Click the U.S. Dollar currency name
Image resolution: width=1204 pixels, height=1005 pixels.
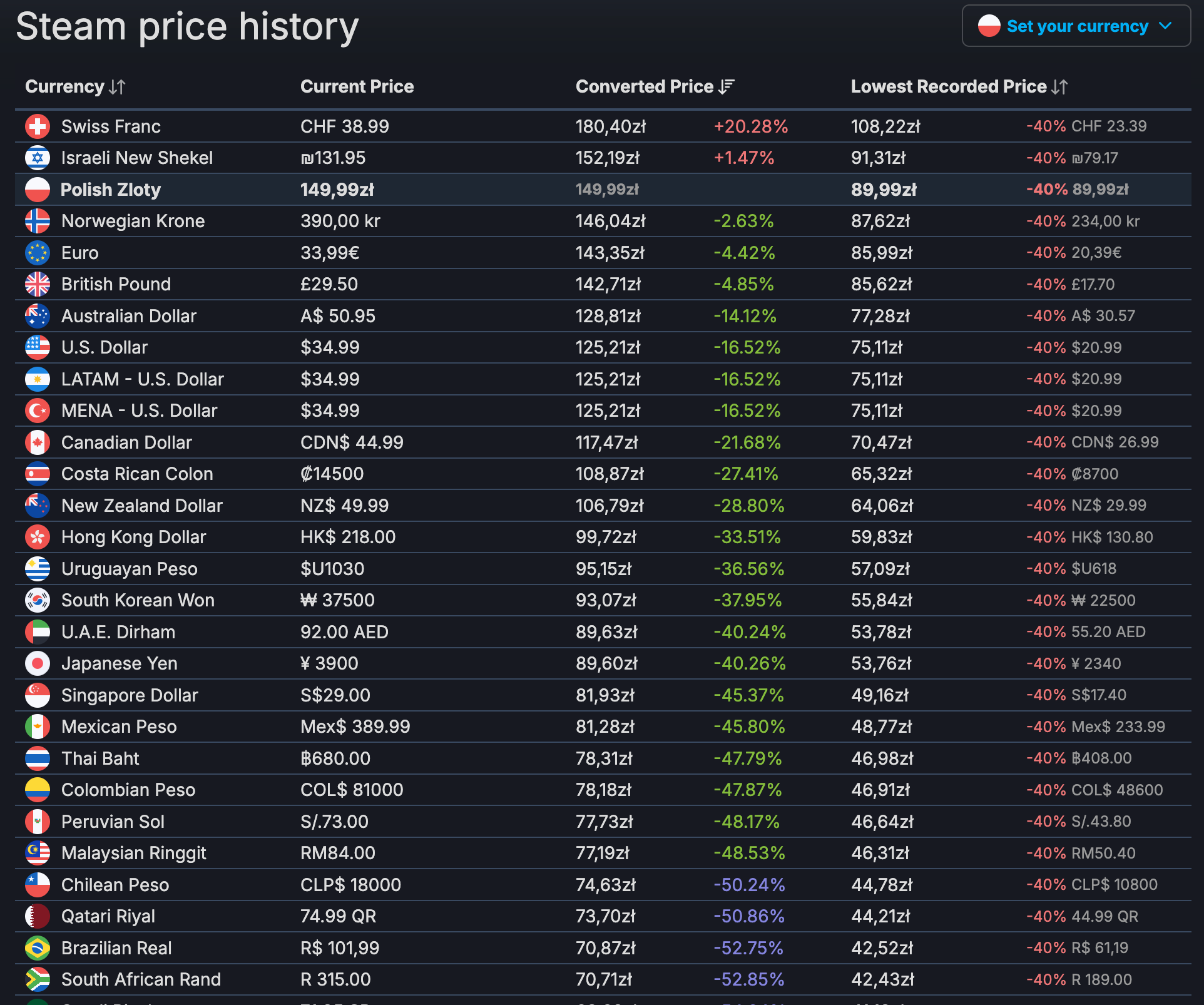pos(105,347)
